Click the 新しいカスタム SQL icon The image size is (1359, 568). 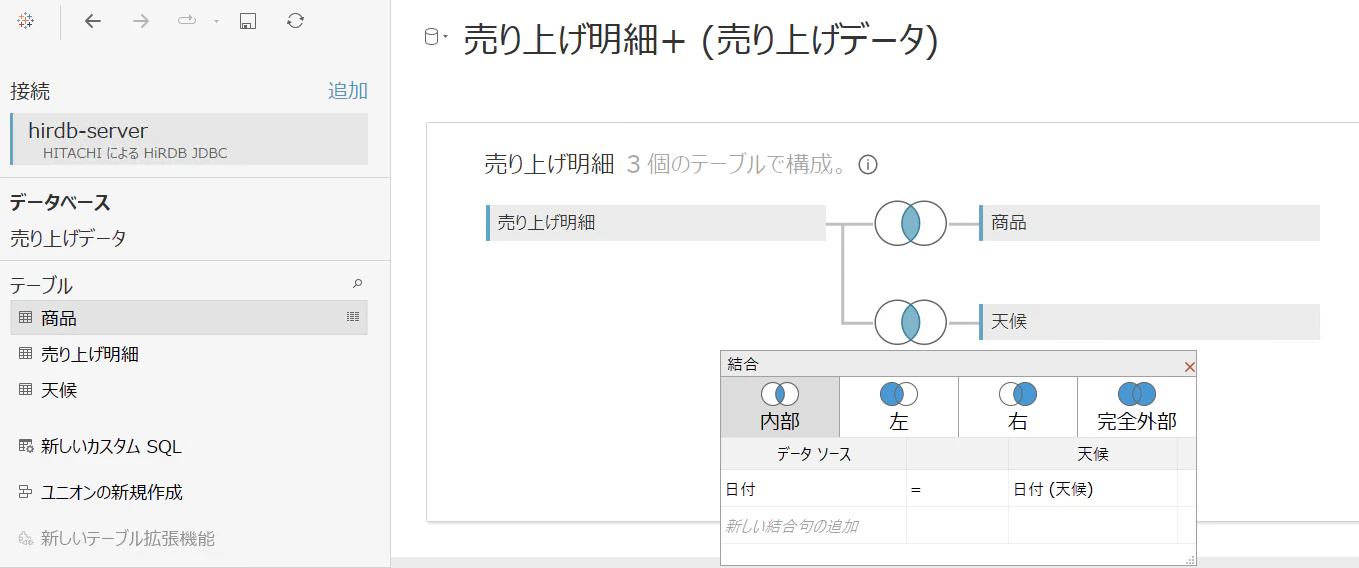pyautogui.click(x=26, y=447)
